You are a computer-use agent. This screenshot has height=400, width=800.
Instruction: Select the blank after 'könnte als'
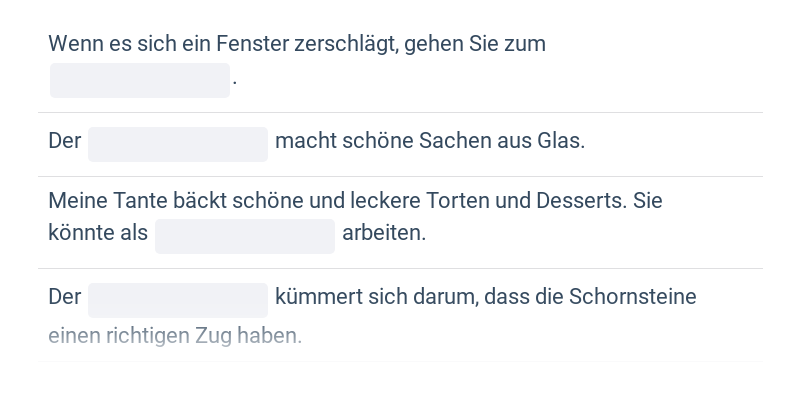(x=245, y=236)
